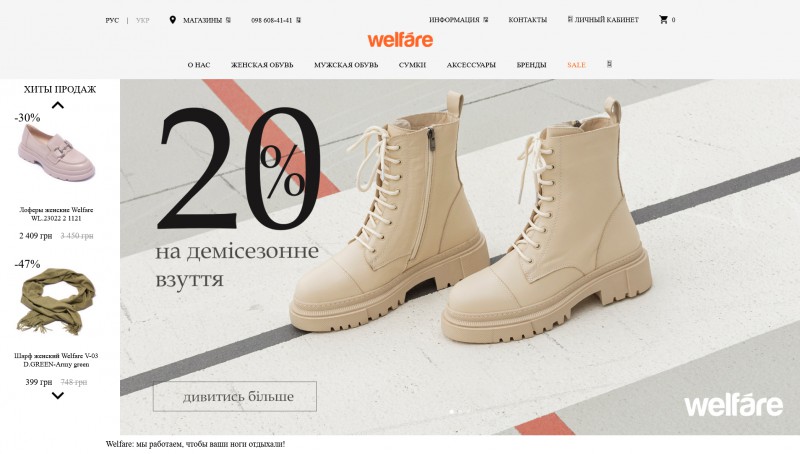This screenshot has width=800, height=454.
Task: Expand the phone number 098 608-41-41 dropdown
Action: [276, 20]
